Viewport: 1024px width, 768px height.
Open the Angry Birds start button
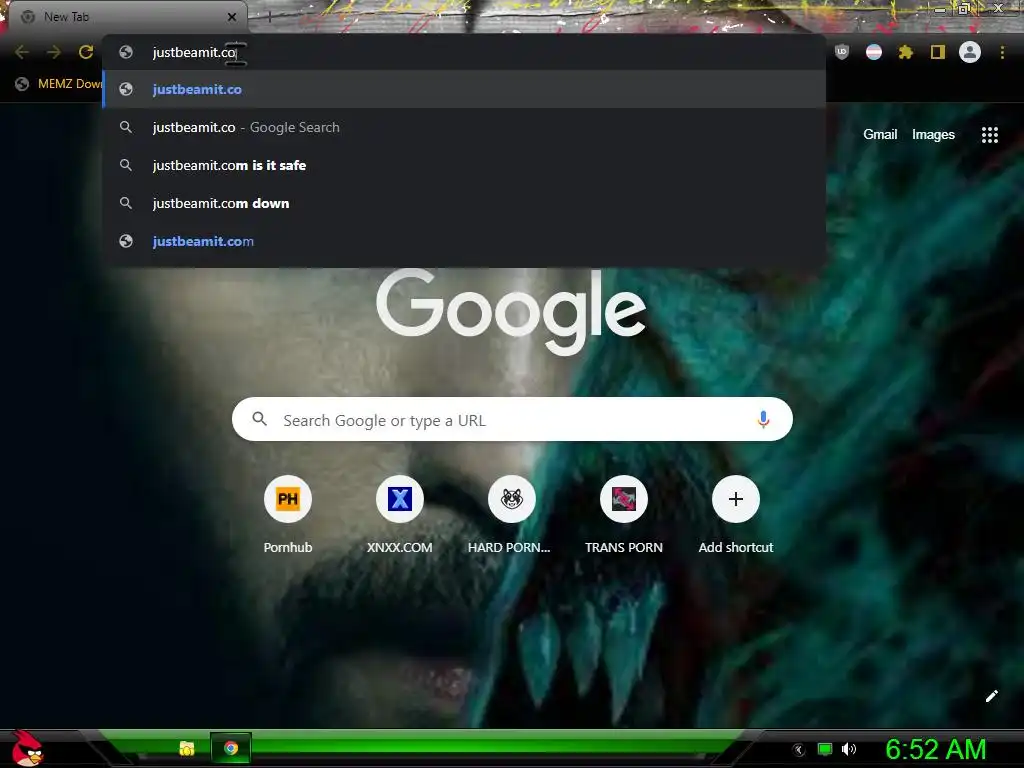[27, 748]
